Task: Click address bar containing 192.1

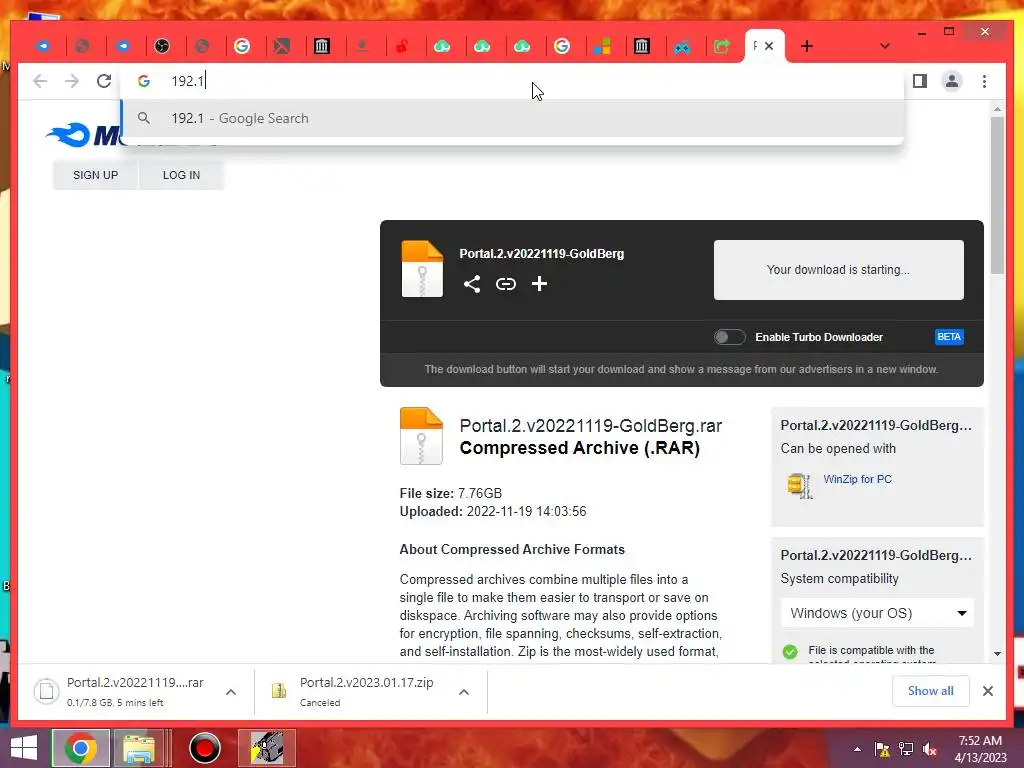Action: tap(513, 81)
